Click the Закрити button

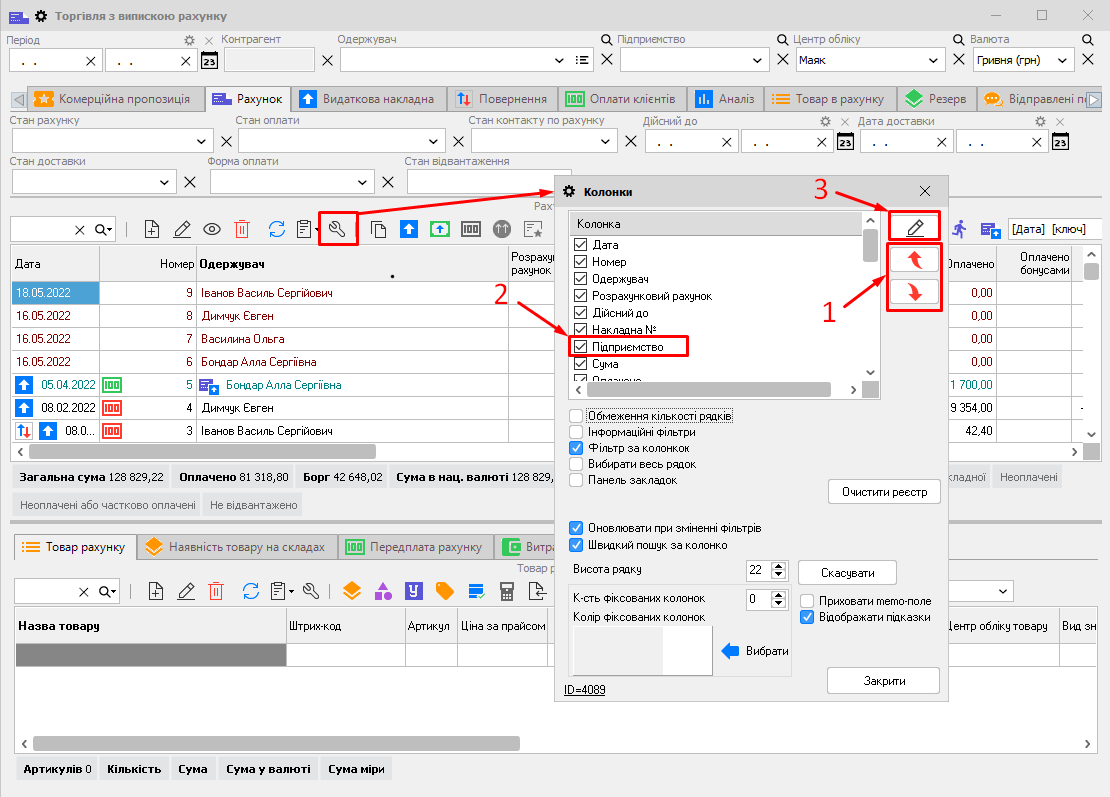883,681
